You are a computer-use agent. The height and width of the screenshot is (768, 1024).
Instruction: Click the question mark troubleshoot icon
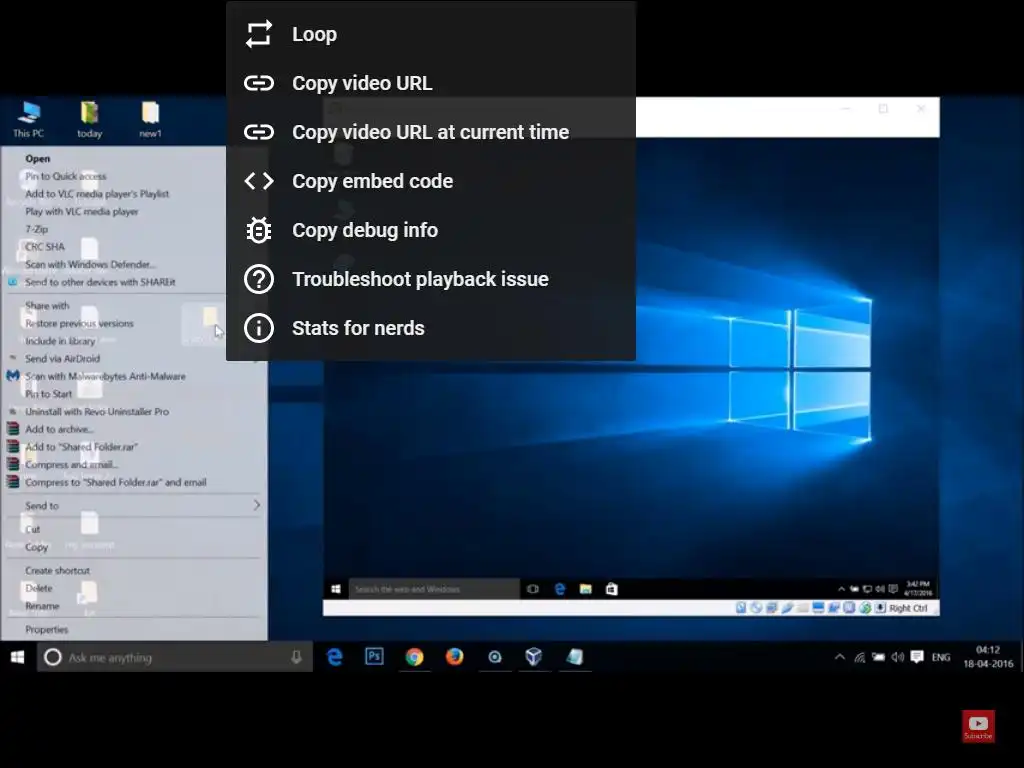pyautogui.click(x=259, y=279)
